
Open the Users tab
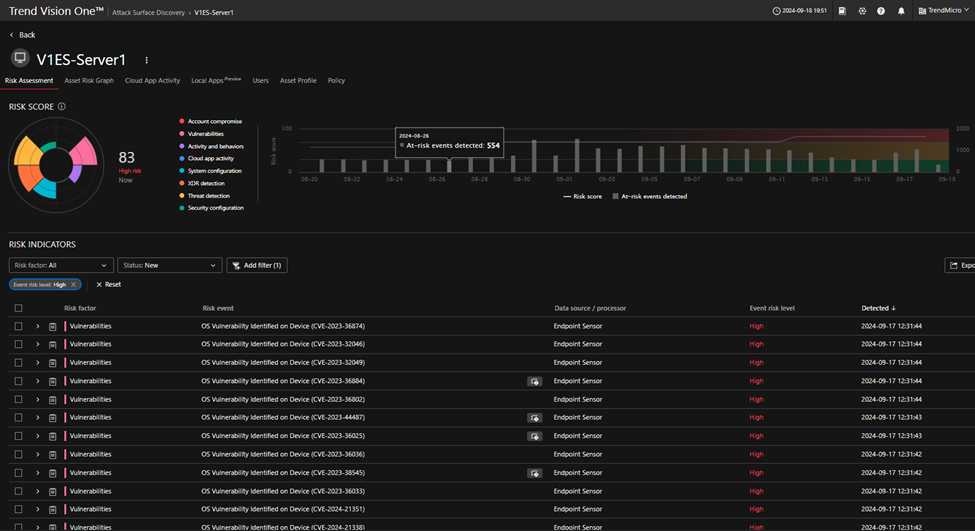point(261,80)
